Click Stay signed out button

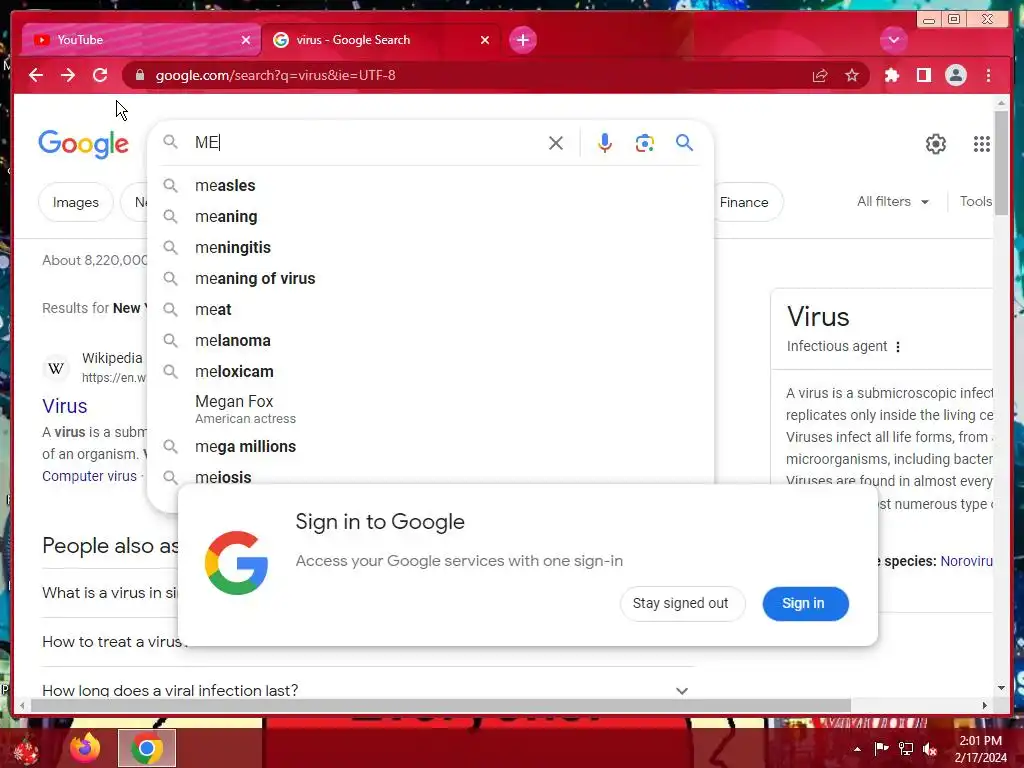coord(680,603)
